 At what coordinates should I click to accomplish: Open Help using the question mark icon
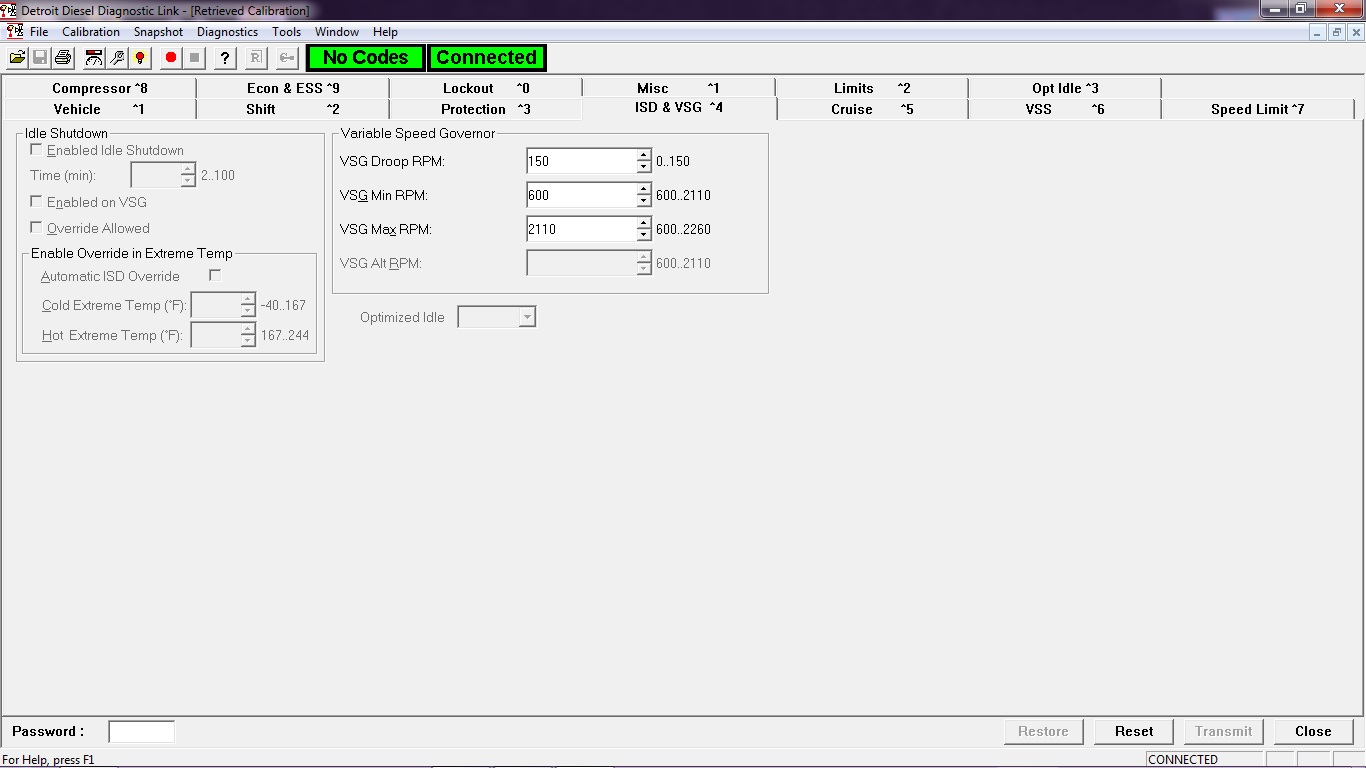[x=224, y=57]
